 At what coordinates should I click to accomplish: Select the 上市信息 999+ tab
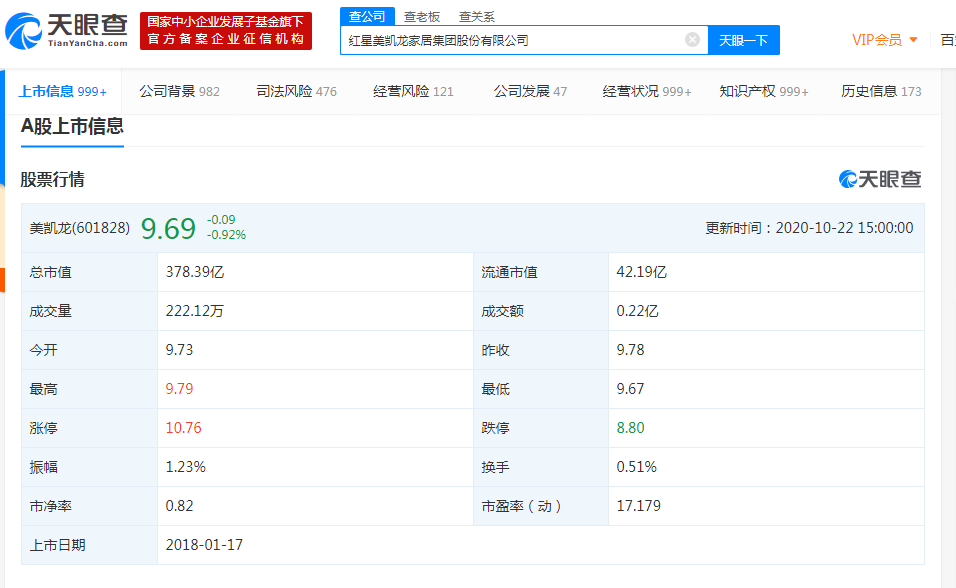63,91
